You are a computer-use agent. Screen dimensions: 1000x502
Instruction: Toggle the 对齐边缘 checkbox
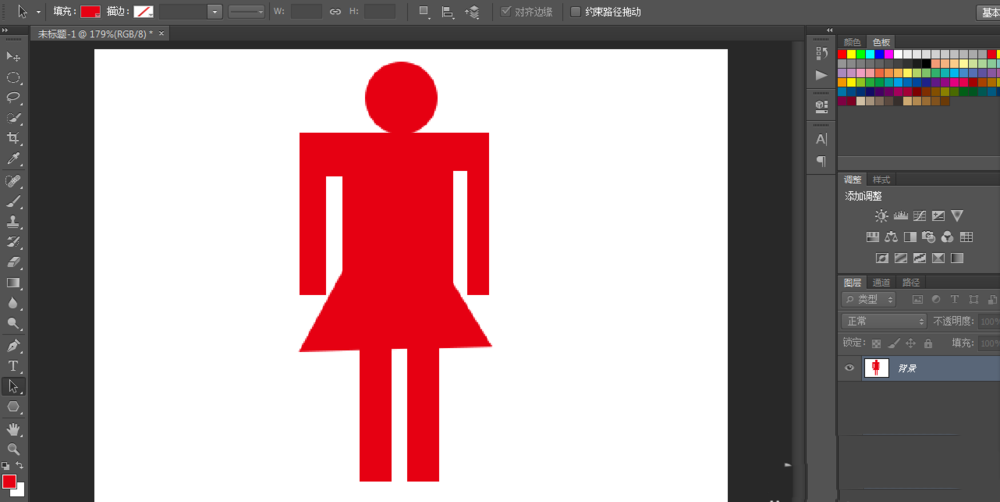point(506,12)
